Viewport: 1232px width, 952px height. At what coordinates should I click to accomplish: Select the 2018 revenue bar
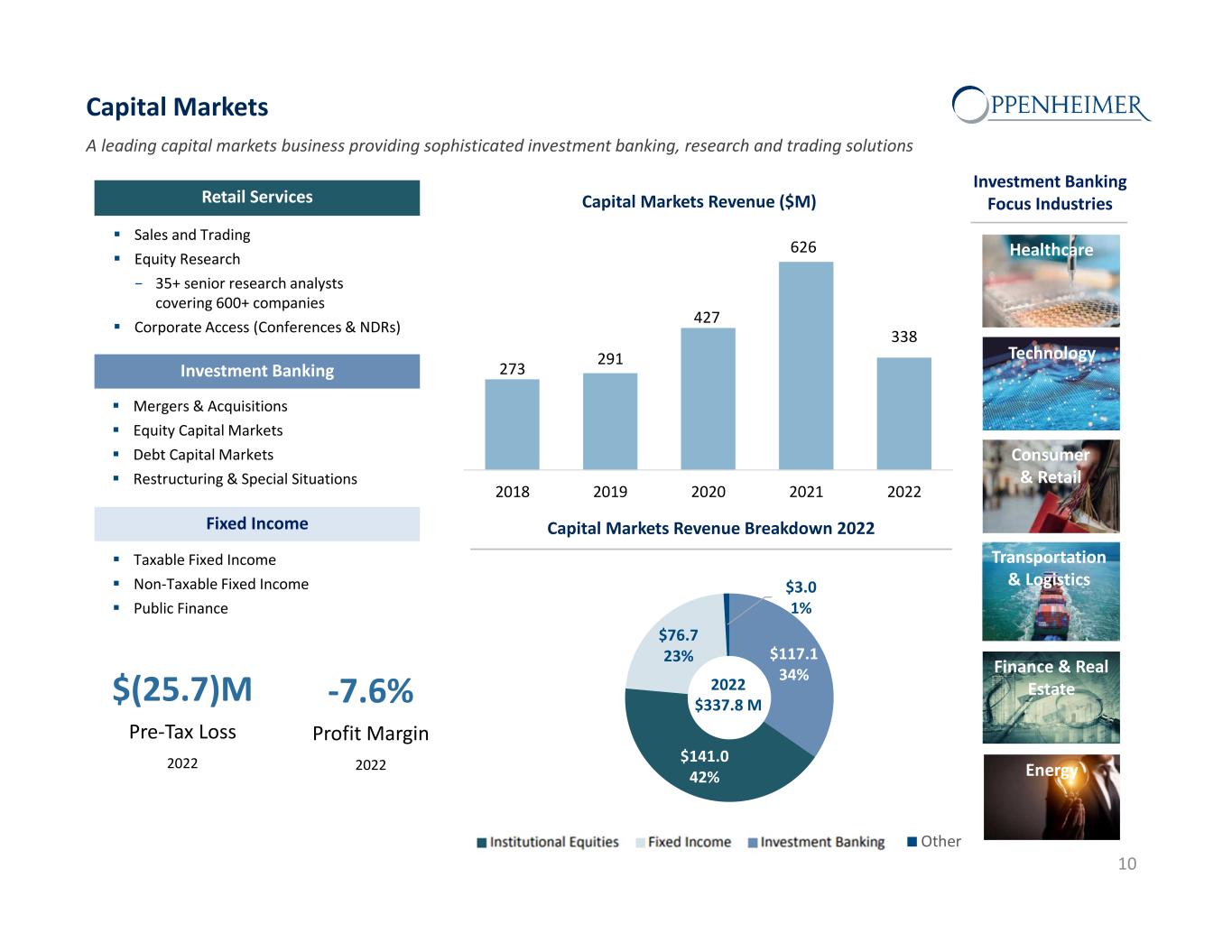[x=512, y=424]
